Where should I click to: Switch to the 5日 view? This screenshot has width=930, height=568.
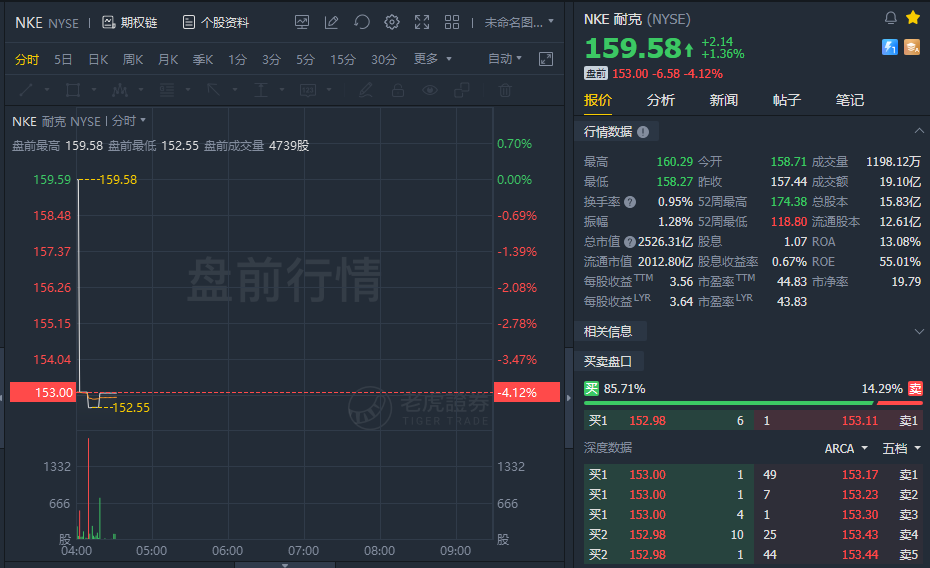point(63,59)
